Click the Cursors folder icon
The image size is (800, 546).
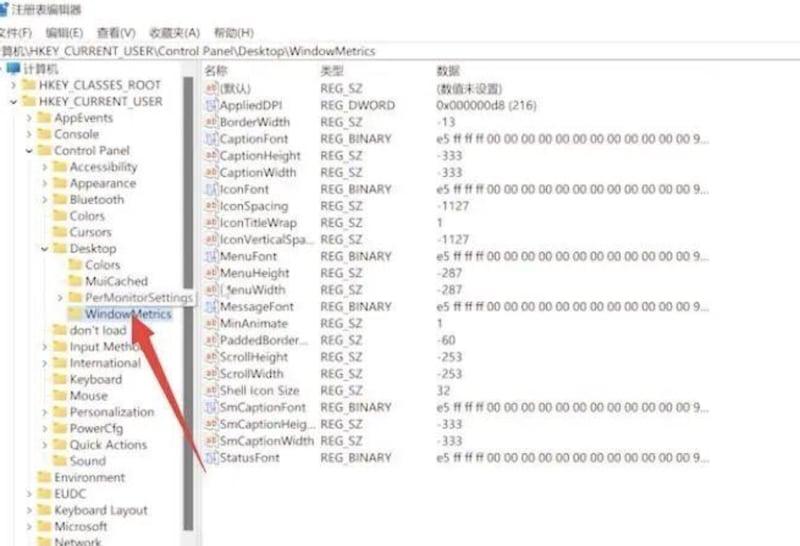click(60, 232)
